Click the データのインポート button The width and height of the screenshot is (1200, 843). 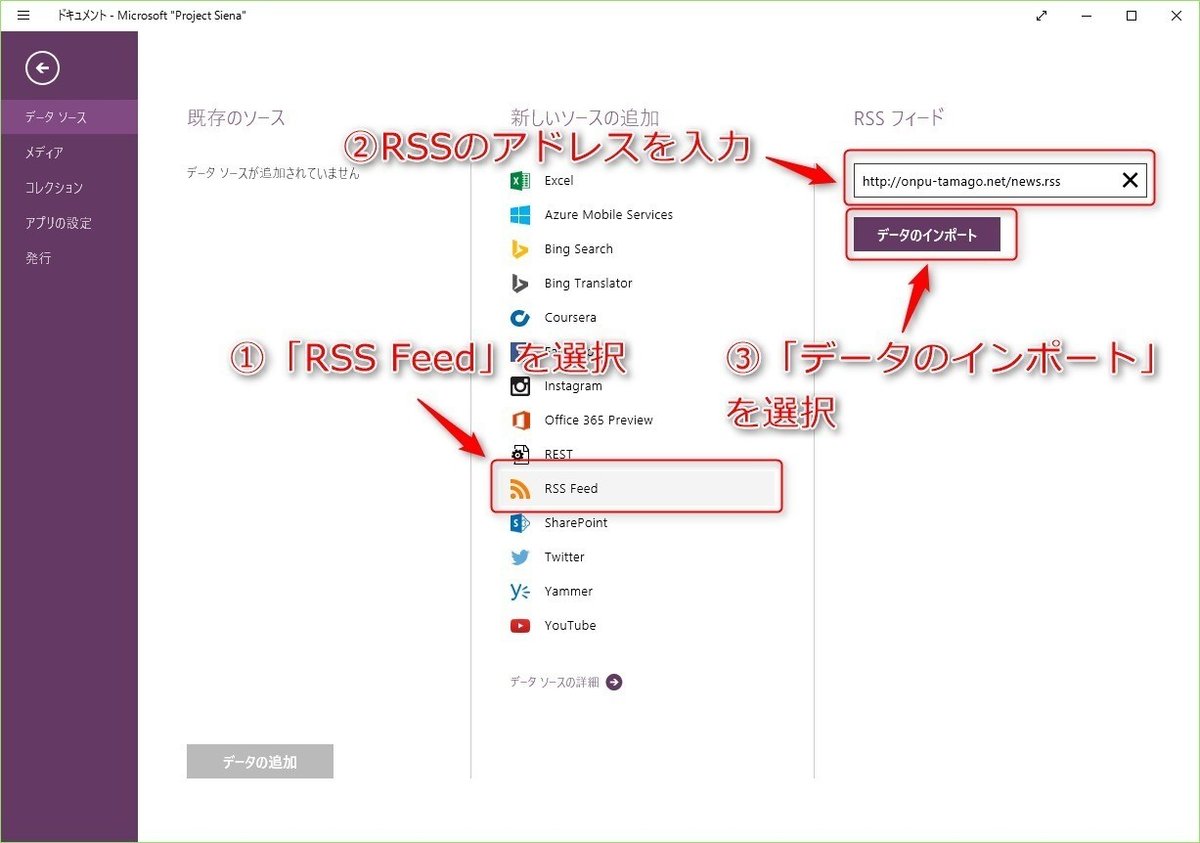(927, 235)
